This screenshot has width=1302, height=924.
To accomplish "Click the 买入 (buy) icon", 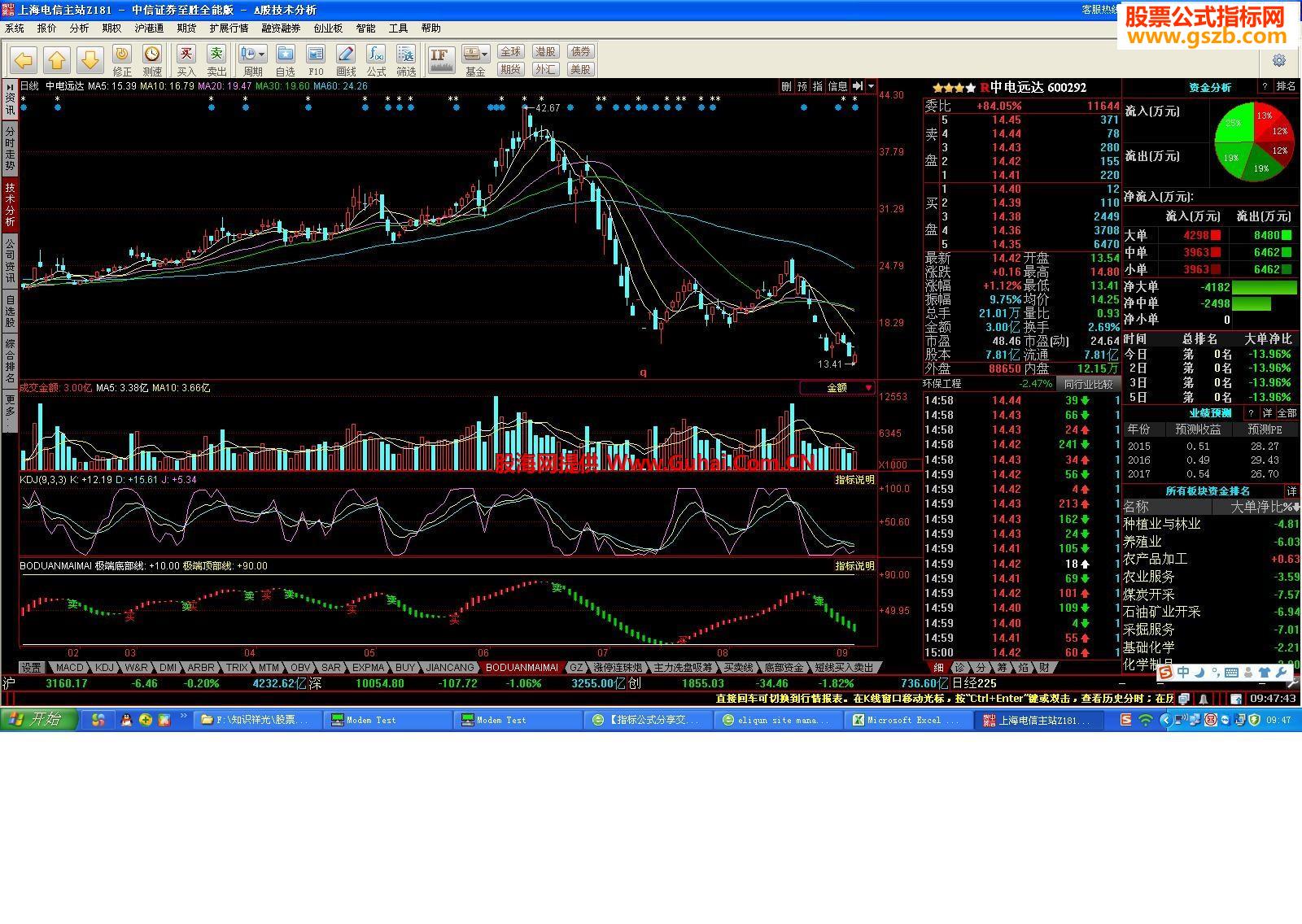I will (186, 60).
